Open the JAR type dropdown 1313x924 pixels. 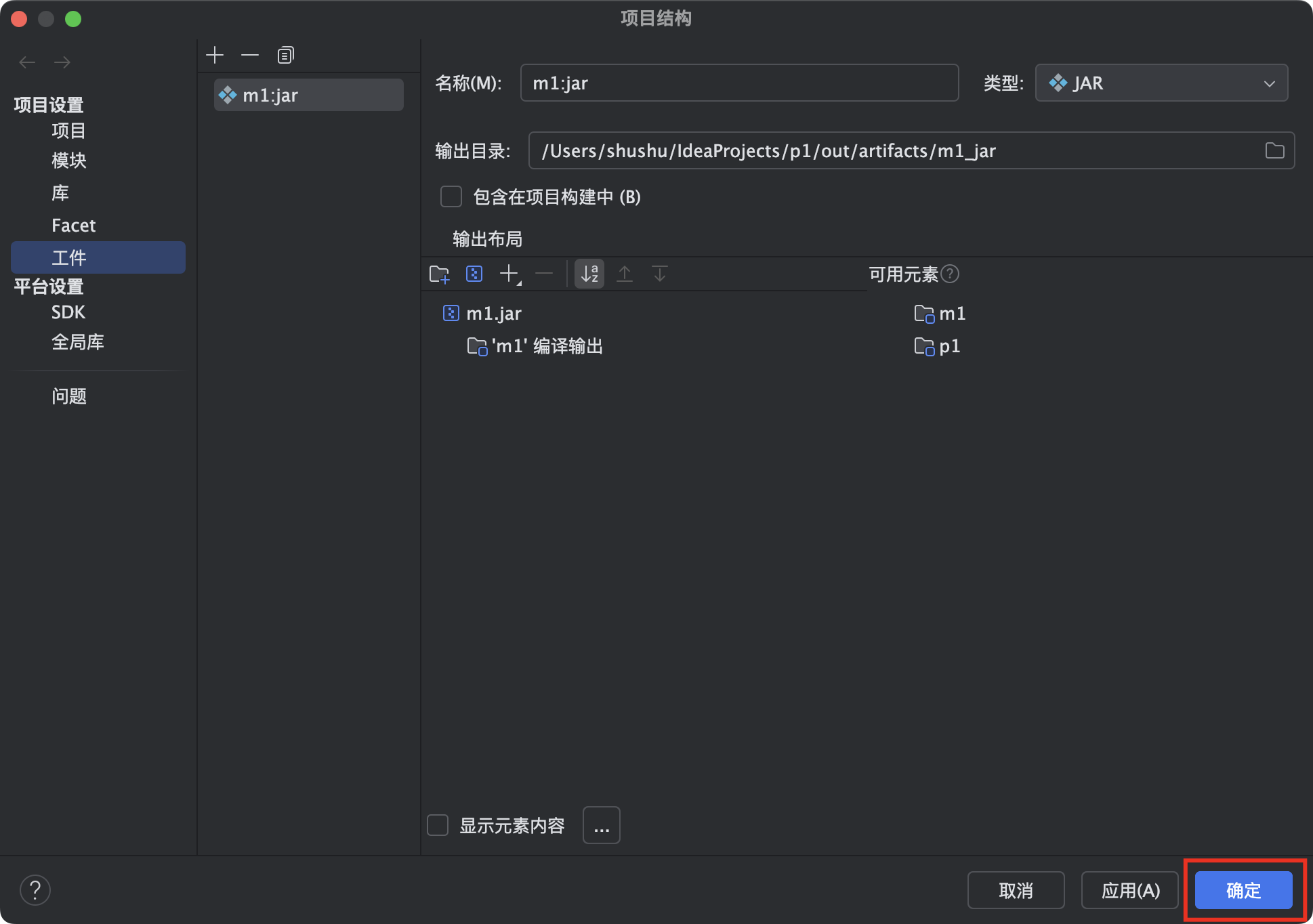click(1161, 83)
